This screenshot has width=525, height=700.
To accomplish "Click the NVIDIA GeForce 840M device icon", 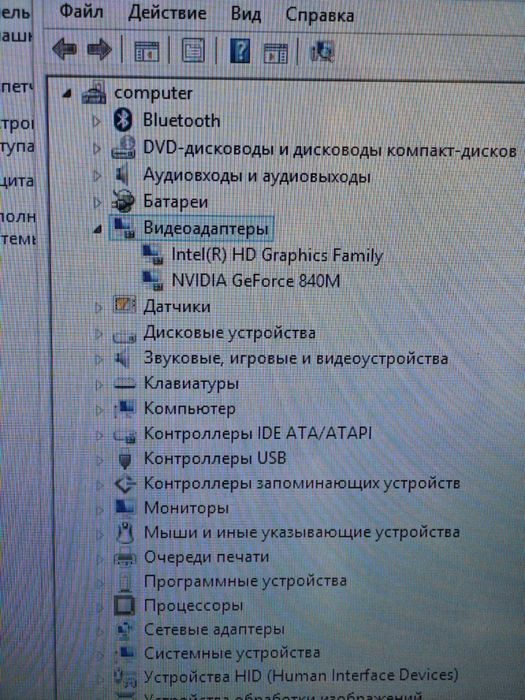I will pyautogui.click(x=153, y=280).
